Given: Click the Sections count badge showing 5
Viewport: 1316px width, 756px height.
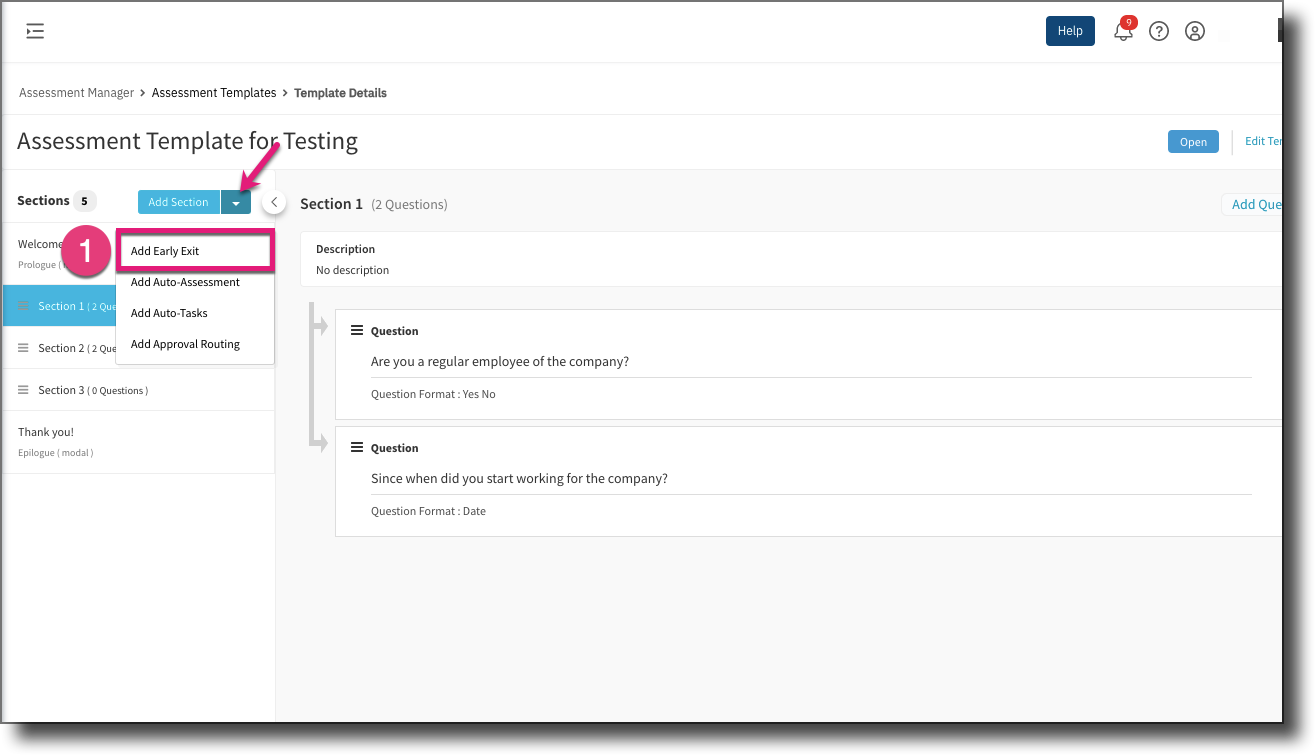Looking at the screenshot, I should 86,201.
